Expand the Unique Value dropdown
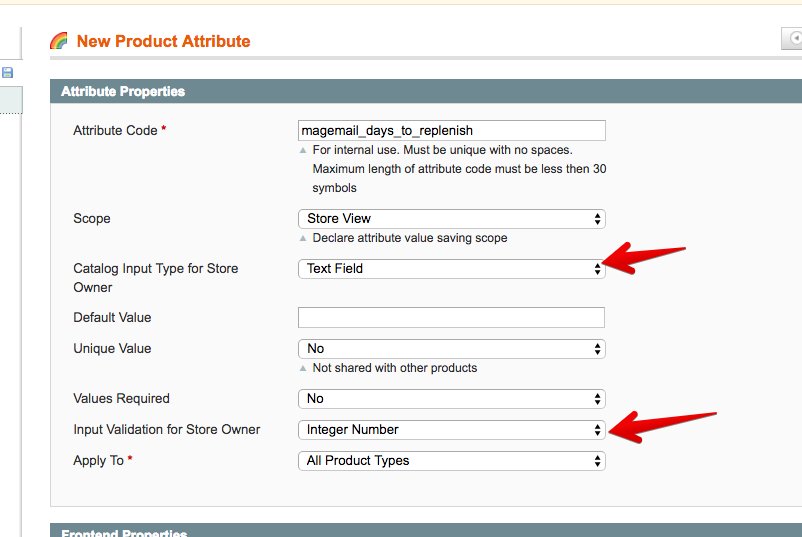 click(451, 349)
